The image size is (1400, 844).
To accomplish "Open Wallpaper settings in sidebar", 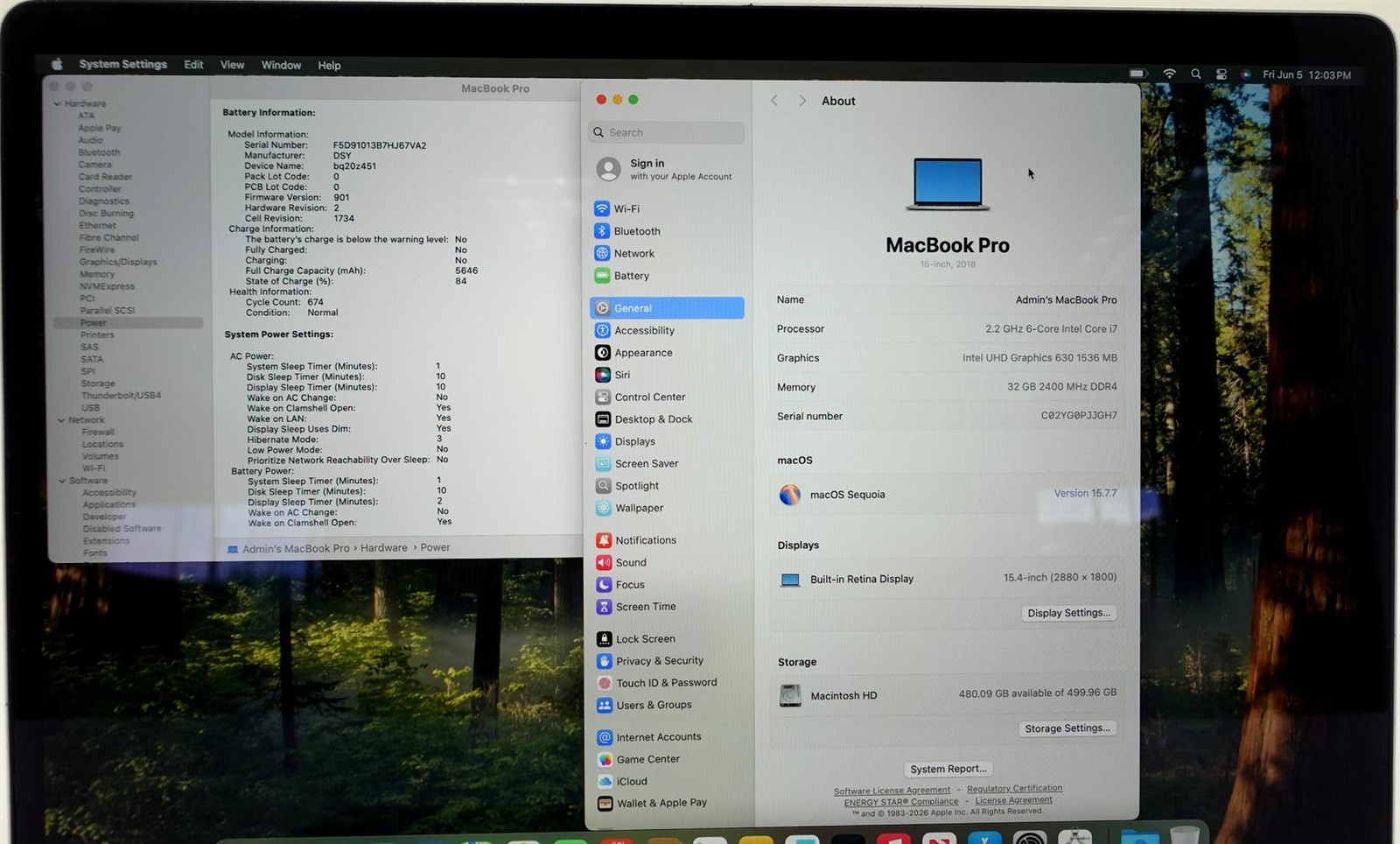I will click(x=667, y=508).
